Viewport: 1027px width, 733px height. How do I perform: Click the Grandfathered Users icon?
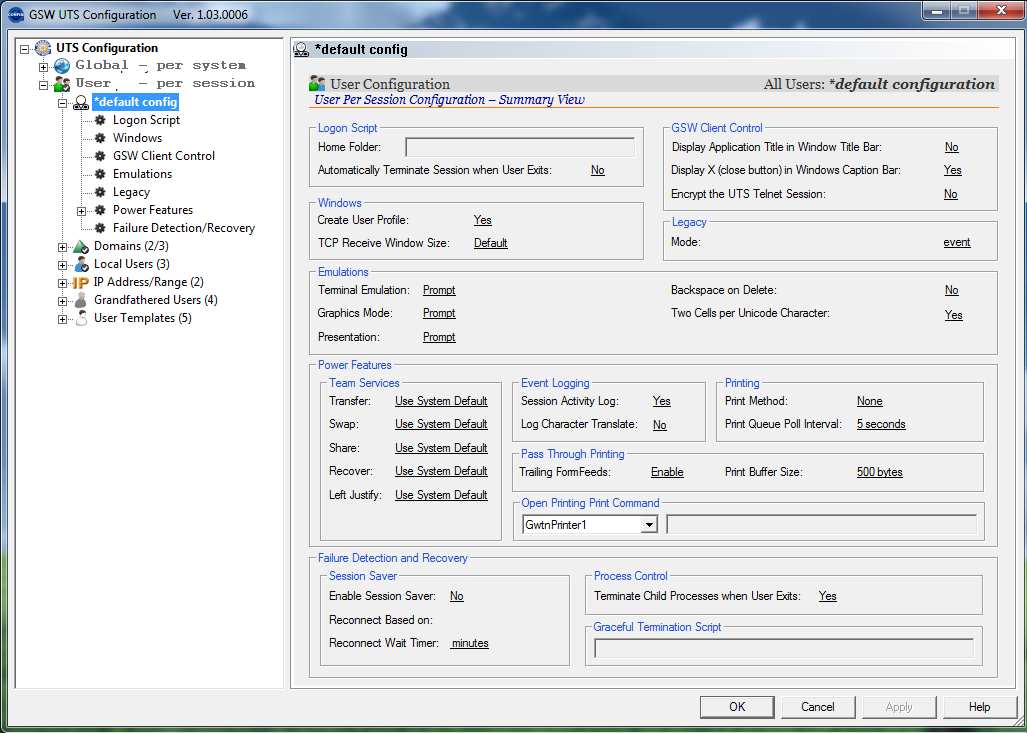[x=81, y=300]
